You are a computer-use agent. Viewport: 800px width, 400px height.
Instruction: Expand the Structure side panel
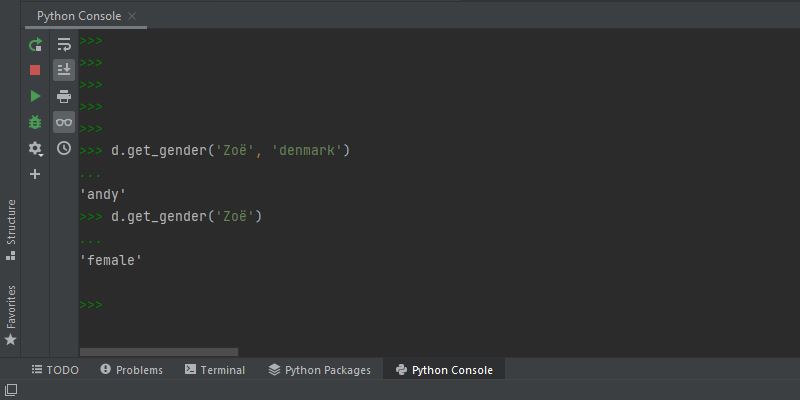pyautogui.click(x=11, y=229)
